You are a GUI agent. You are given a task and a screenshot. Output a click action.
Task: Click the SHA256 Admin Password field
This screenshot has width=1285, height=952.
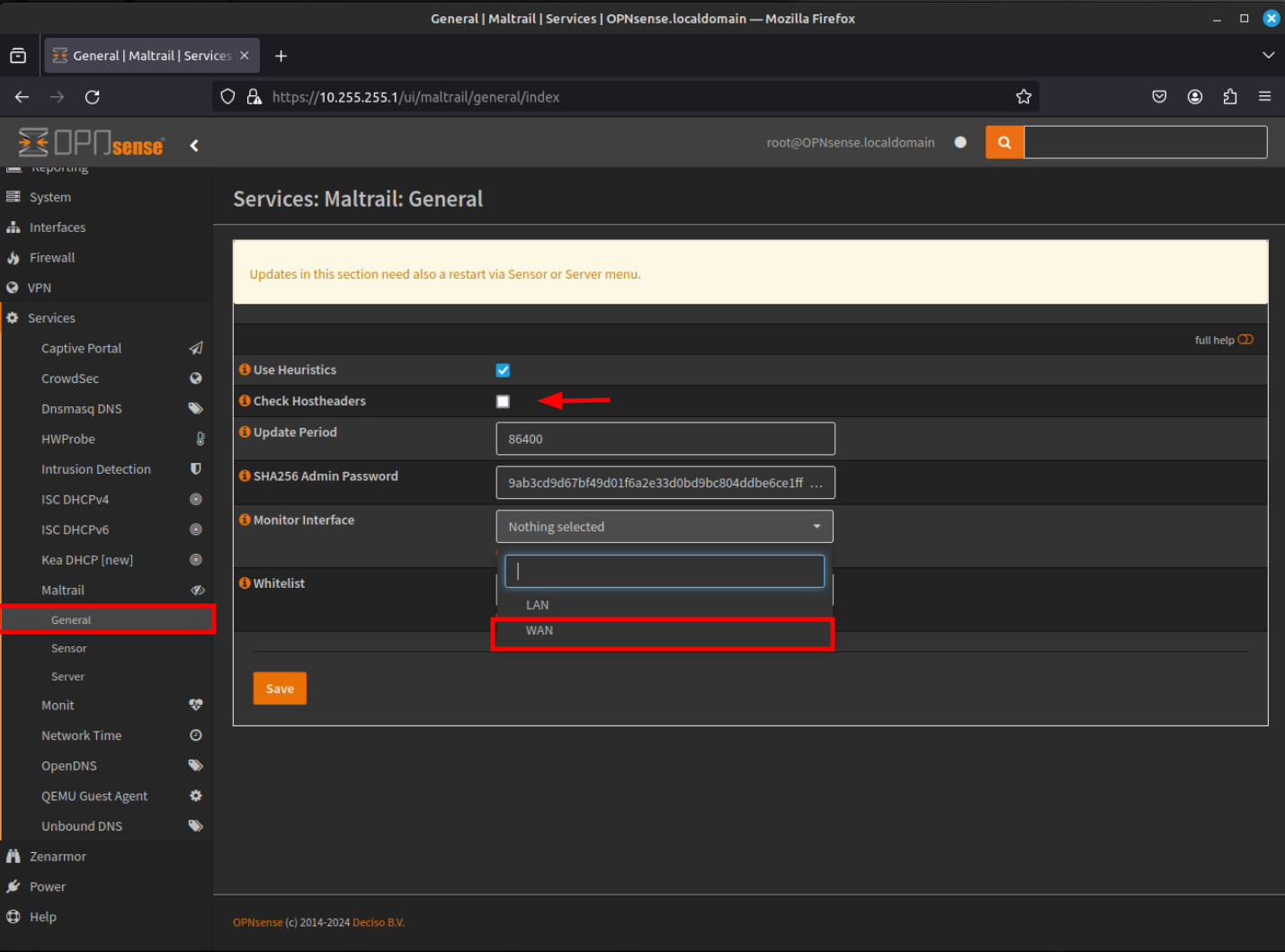tap(665, 483)
